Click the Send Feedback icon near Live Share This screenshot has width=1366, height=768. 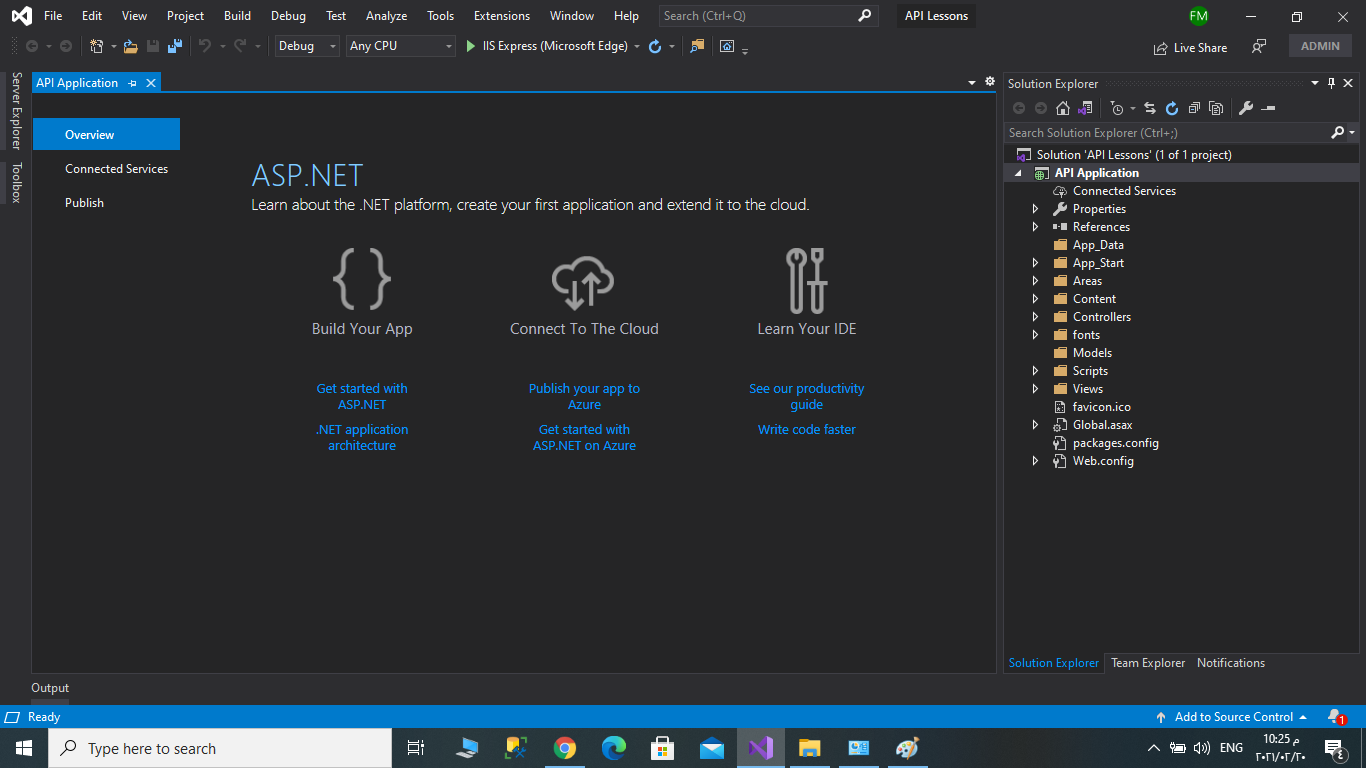click(x=1259, y=47)
